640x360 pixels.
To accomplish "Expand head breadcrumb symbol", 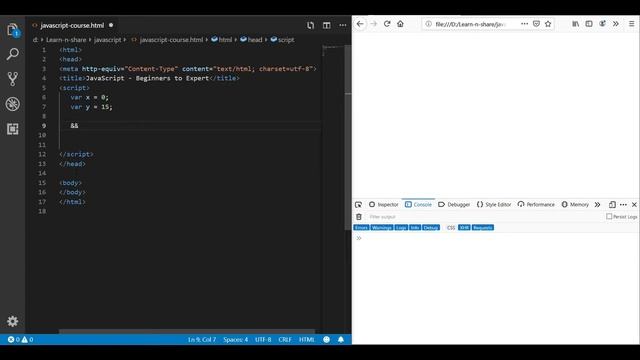I will pos(251,40).
